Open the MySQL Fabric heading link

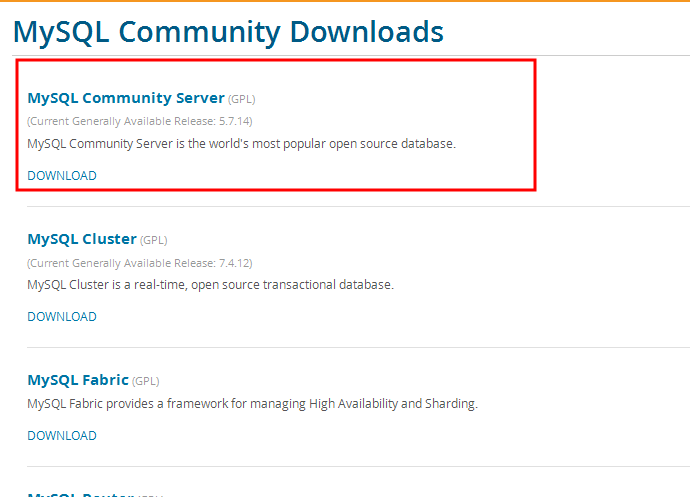tap(78, 380)
